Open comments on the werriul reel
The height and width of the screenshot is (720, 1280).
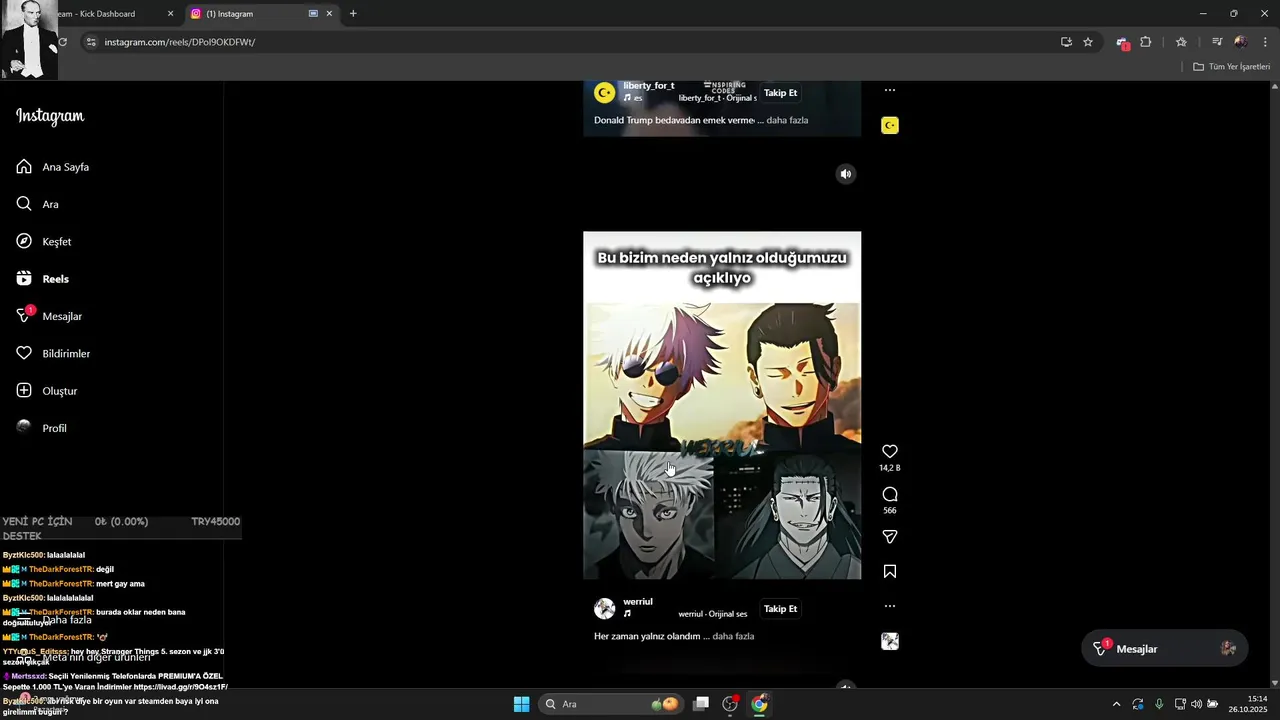tap(890, 494)
